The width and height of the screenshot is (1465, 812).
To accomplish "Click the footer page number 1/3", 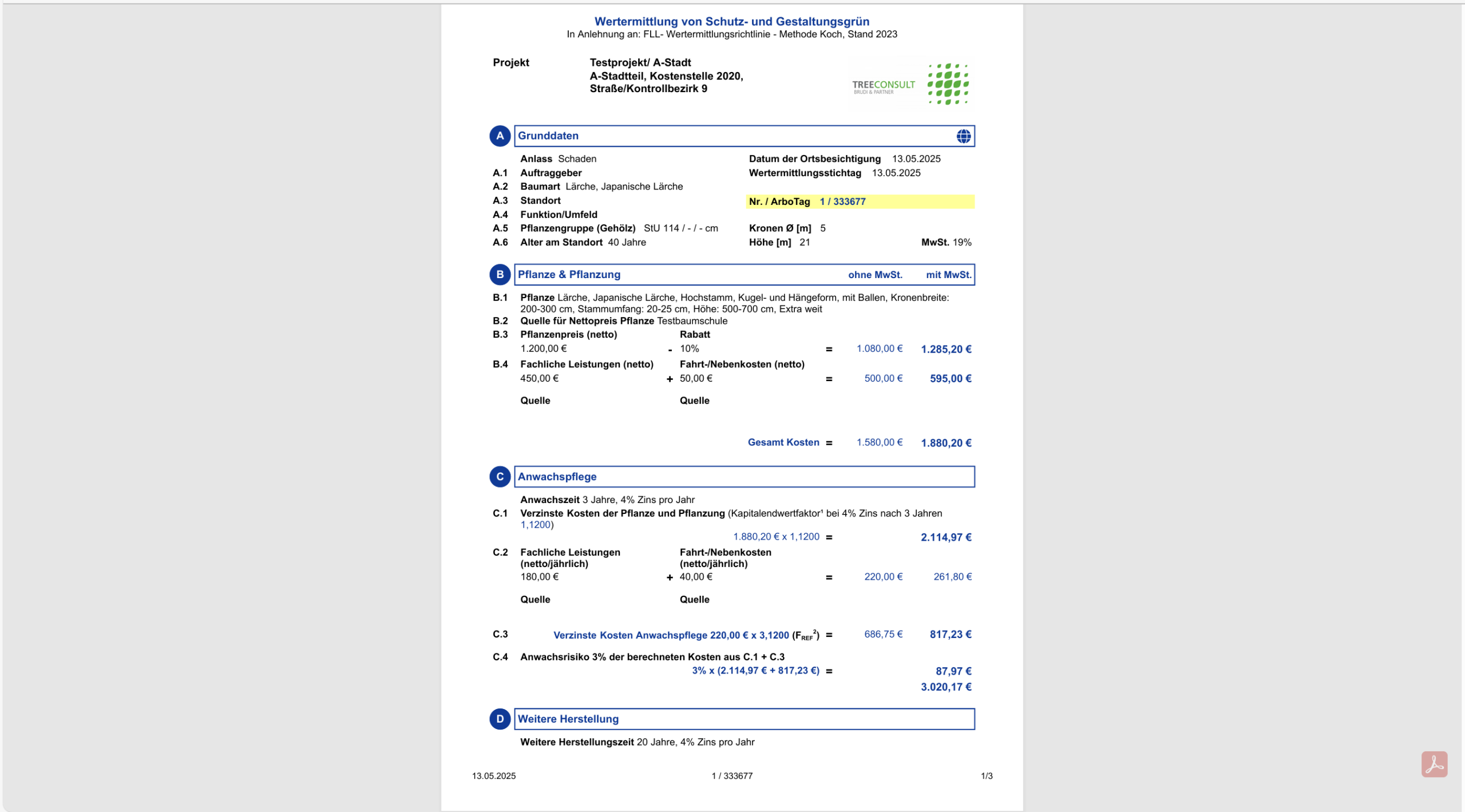I will (987, 776).
